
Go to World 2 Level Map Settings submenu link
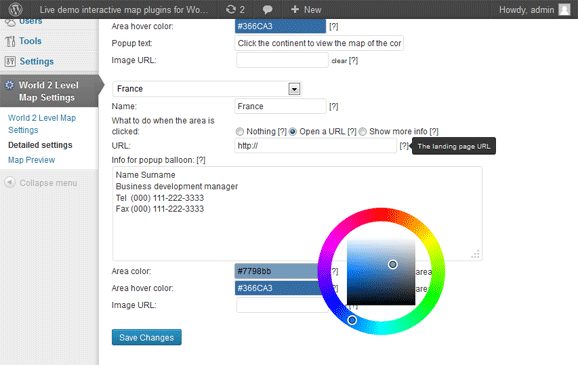42,124
